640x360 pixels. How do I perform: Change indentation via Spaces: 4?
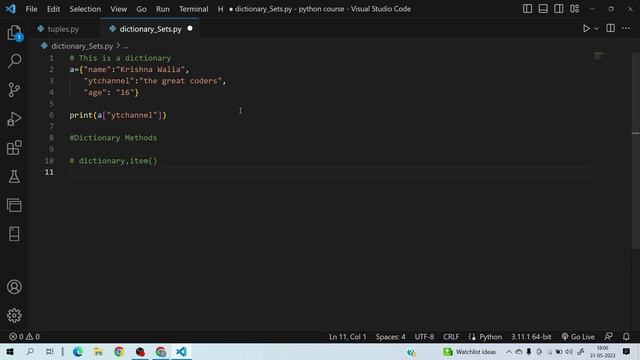pyautogui.click(x=390, y=337)
